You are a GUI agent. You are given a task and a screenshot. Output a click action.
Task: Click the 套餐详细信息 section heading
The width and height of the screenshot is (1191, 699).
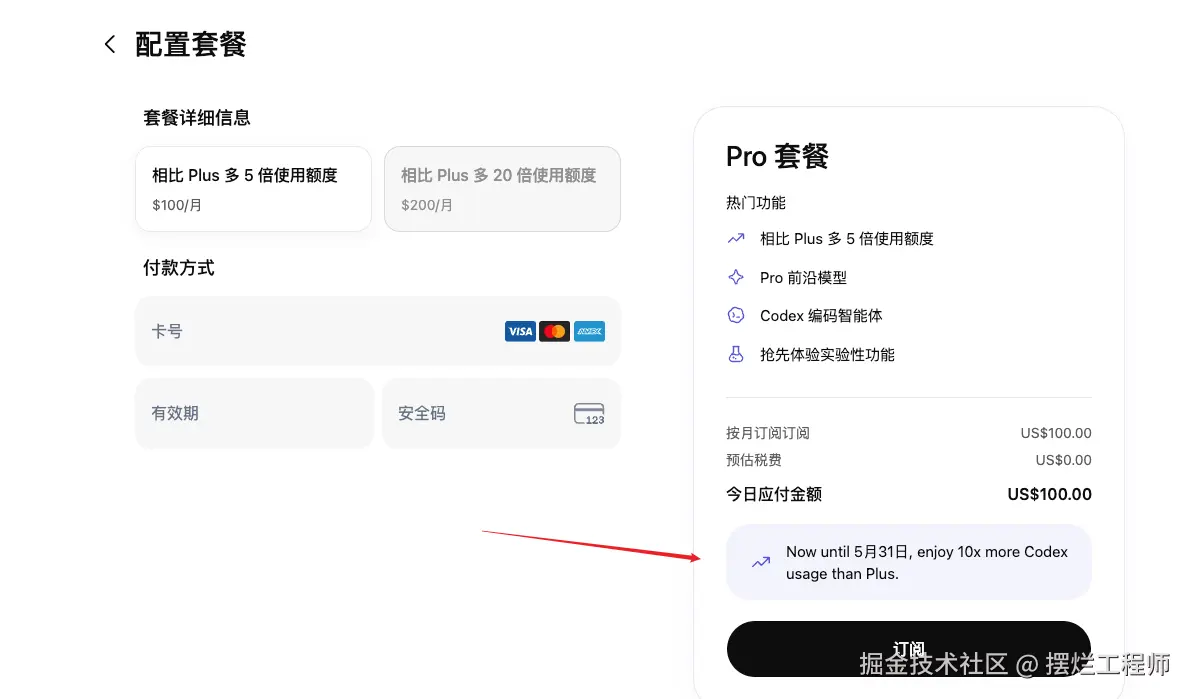point(197,118)
